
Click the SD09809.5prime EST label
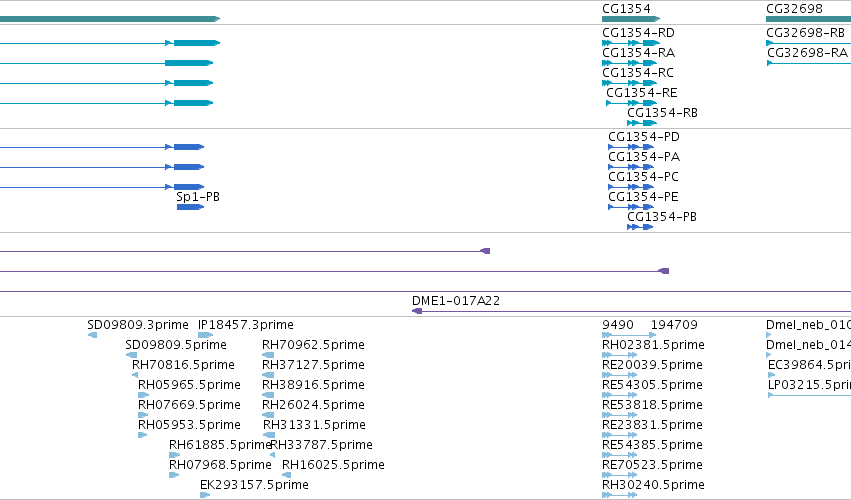176,345
